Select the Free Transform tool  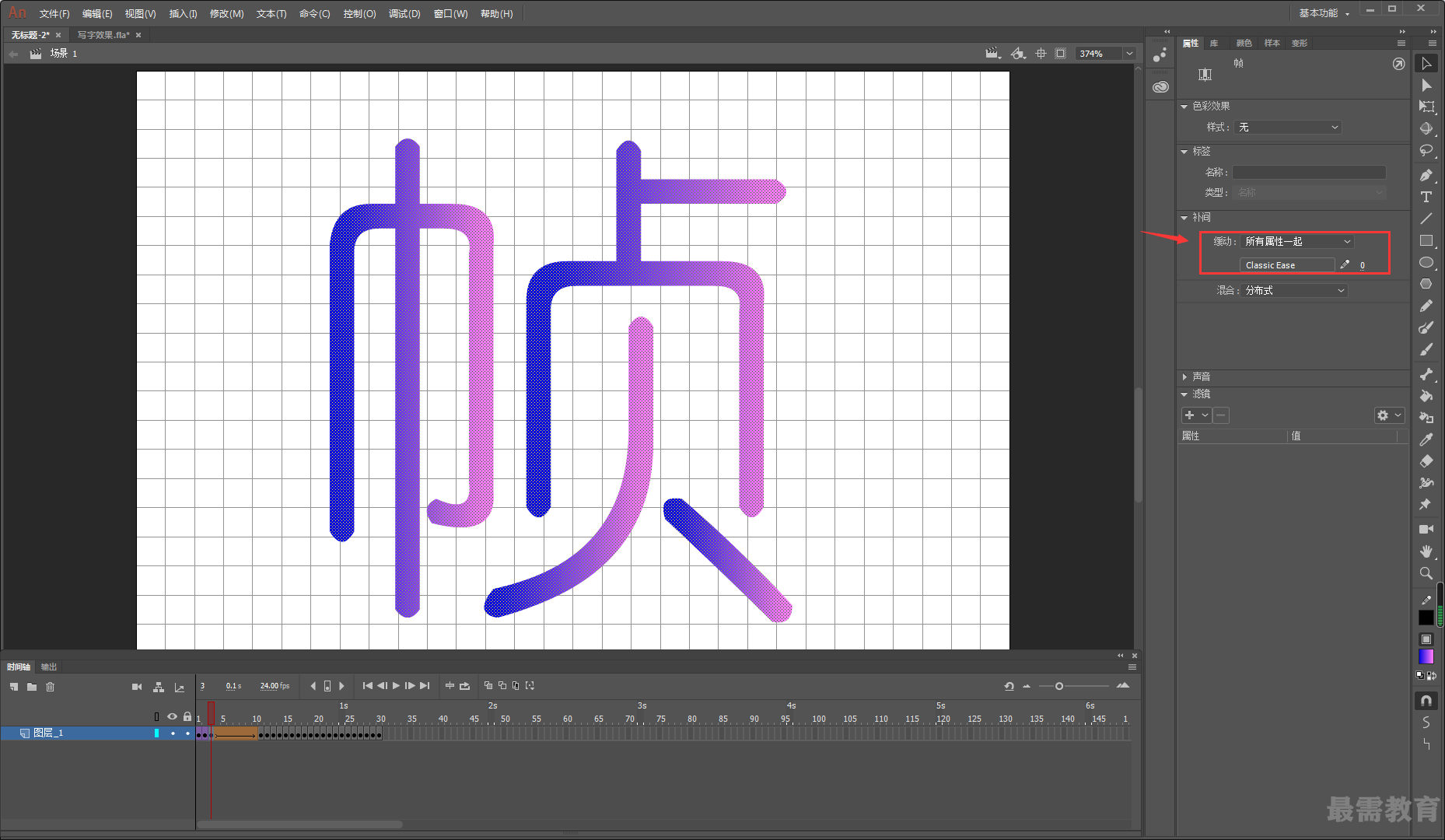point(1426,107)
